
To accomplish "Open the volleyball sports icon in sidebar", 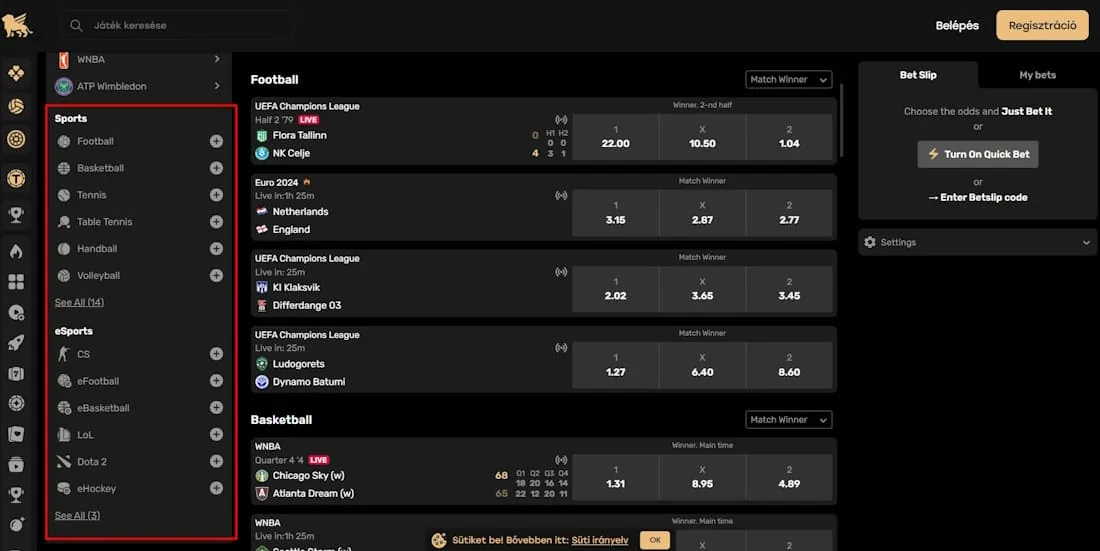I will (x=16, y=106).
